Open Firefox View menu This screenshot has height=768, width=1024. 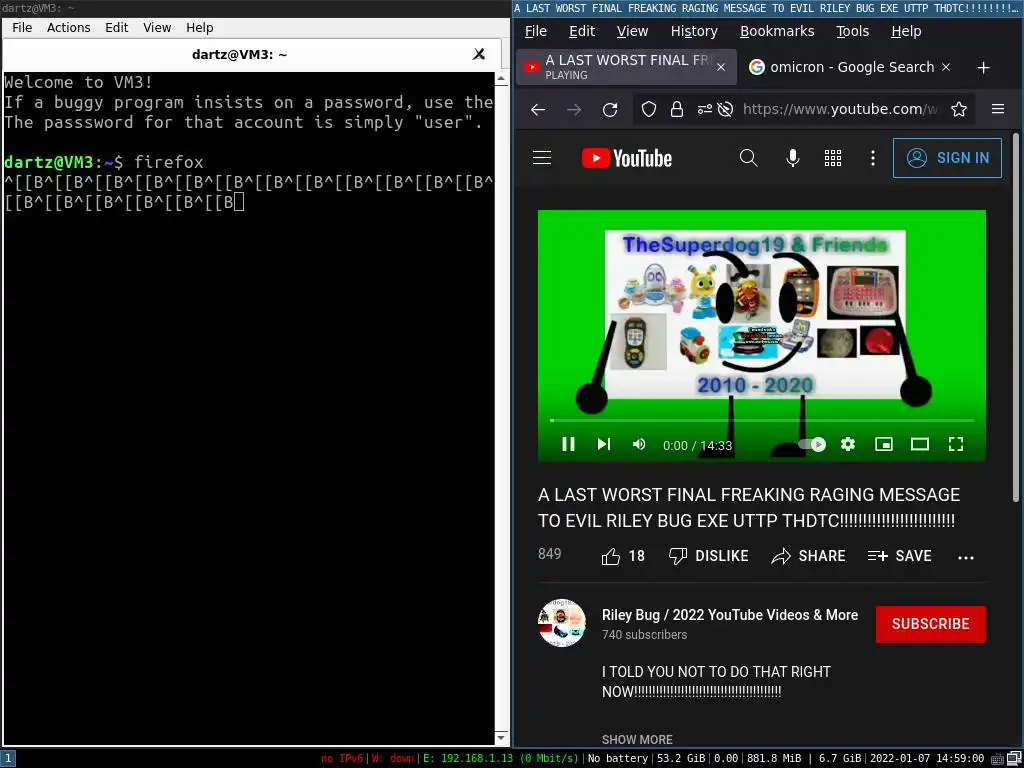click(x=632, y=31)
